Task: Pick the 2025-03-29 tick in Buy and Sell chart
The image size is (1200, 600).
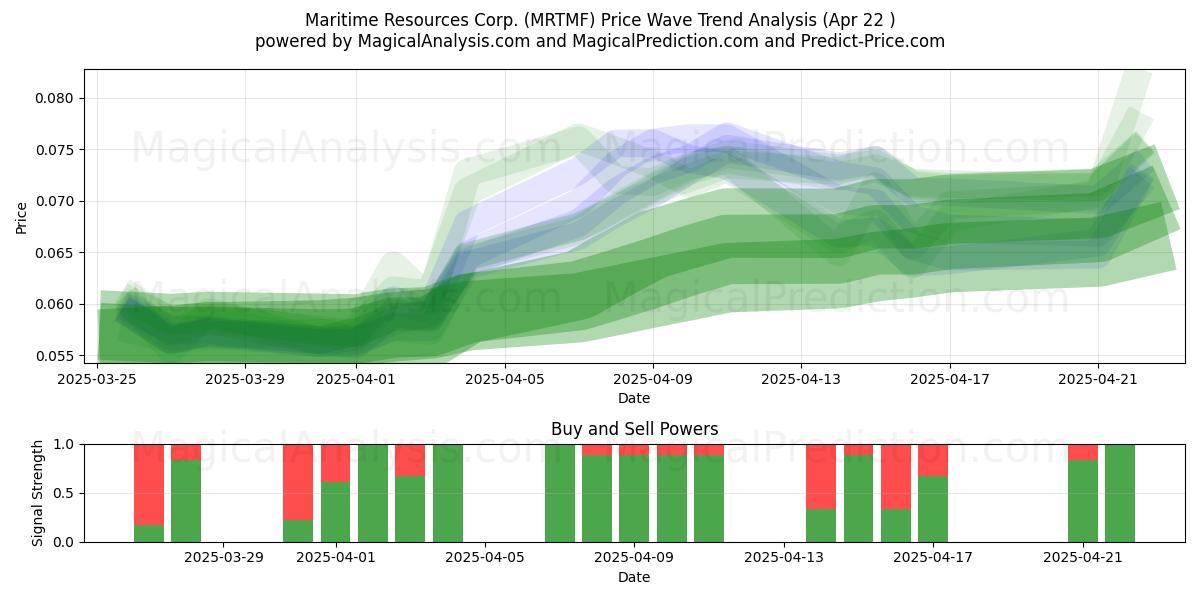Action: click(x=224, y=558)
